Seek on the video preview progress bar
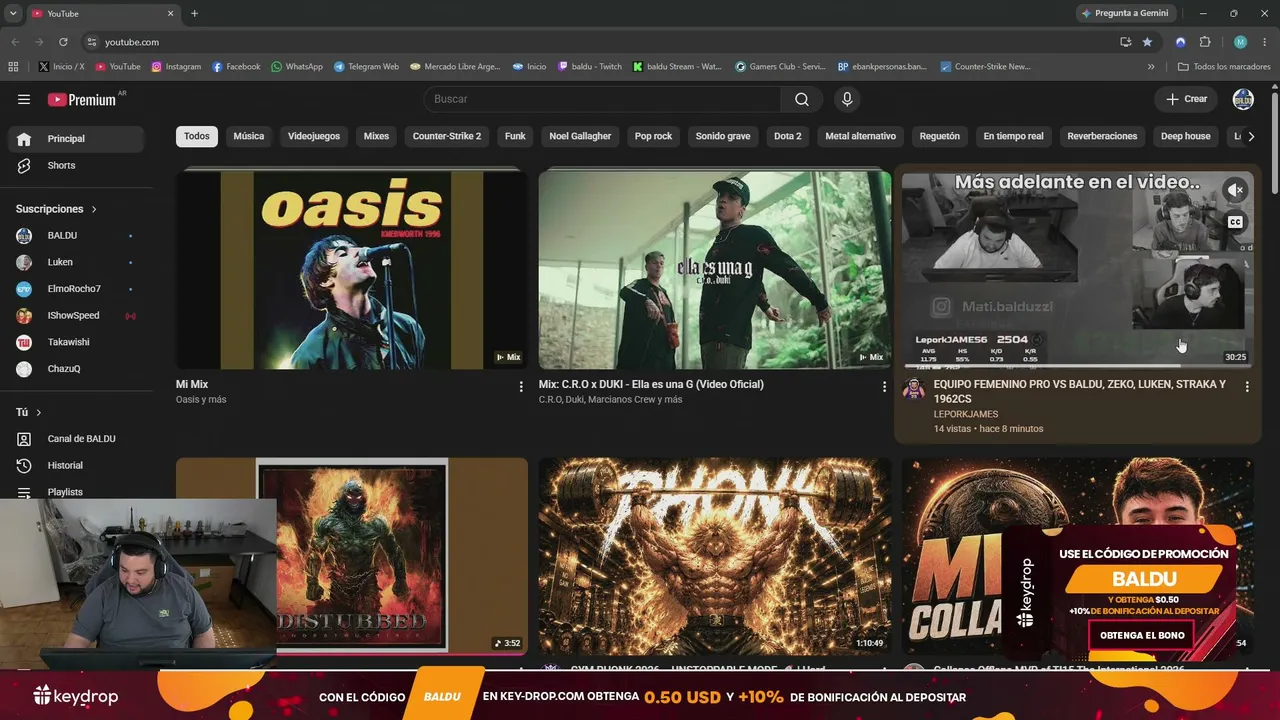This screenshot has width=1280, height=720. [1078, 366]
